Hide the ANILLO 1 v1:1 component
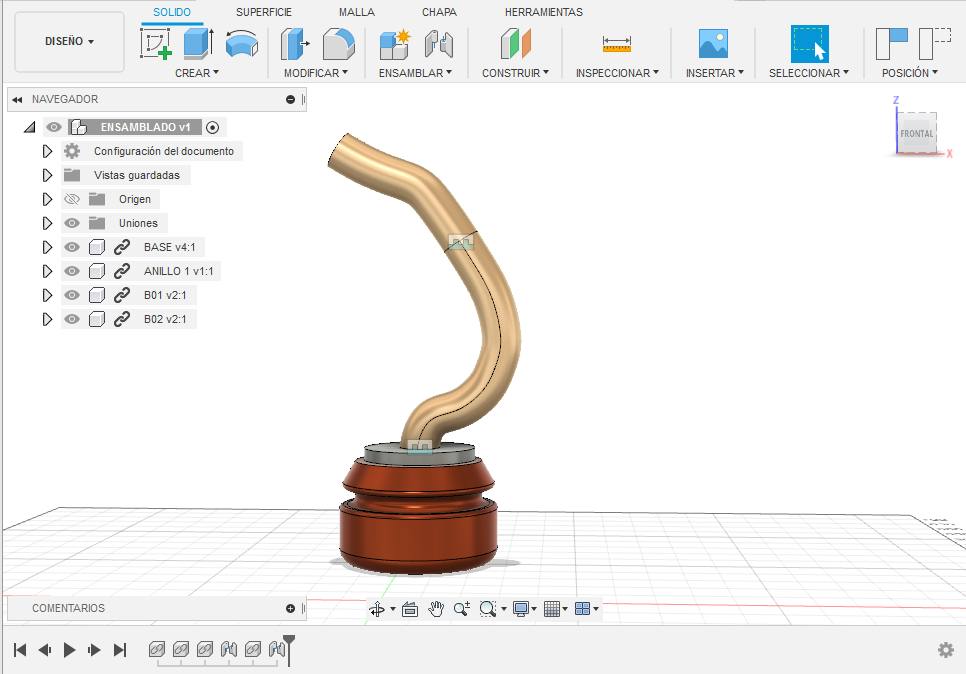 click(x=72, y=271)
